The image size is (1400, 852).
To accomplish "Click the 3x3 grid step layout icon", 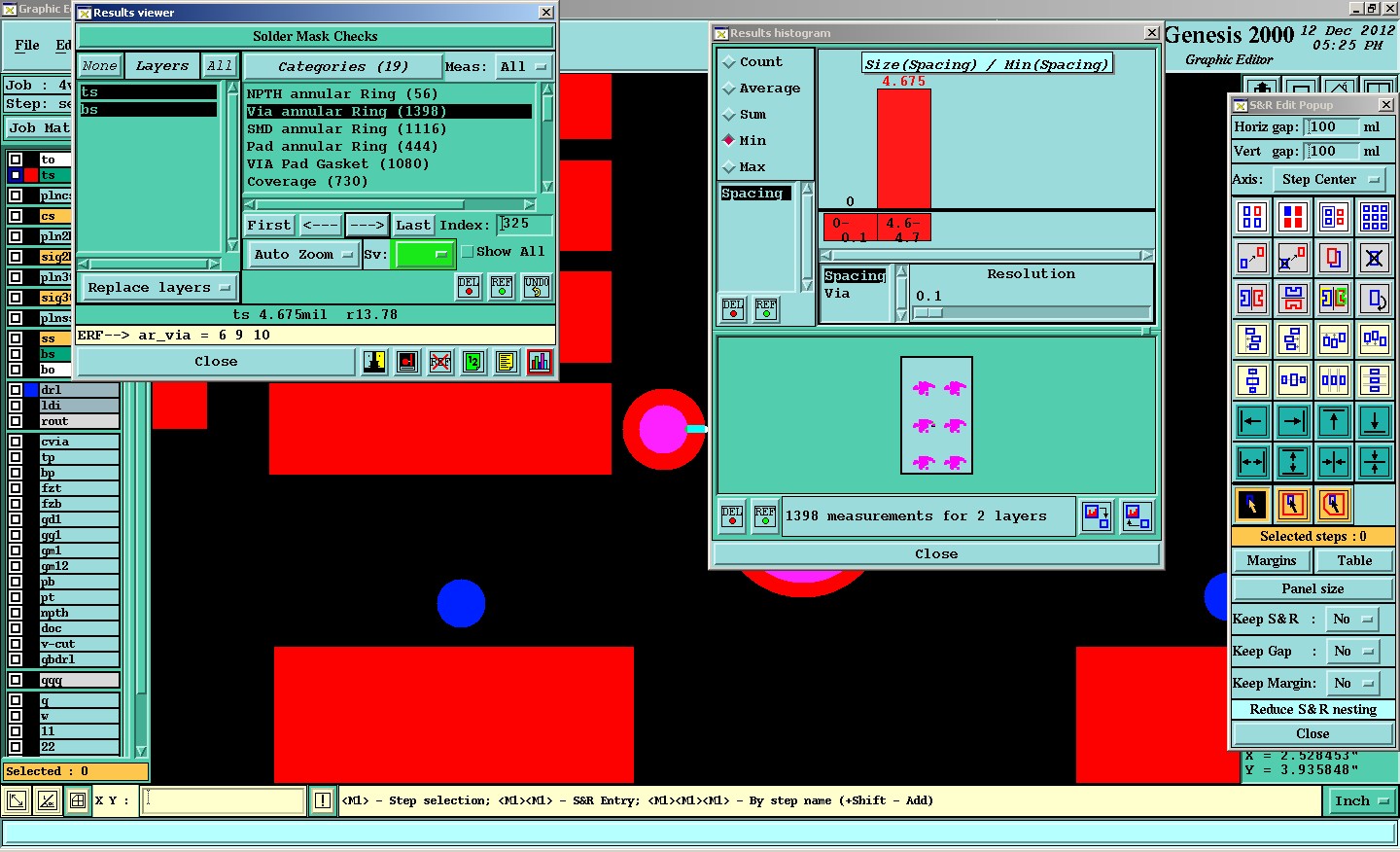I will (1375, 217).
